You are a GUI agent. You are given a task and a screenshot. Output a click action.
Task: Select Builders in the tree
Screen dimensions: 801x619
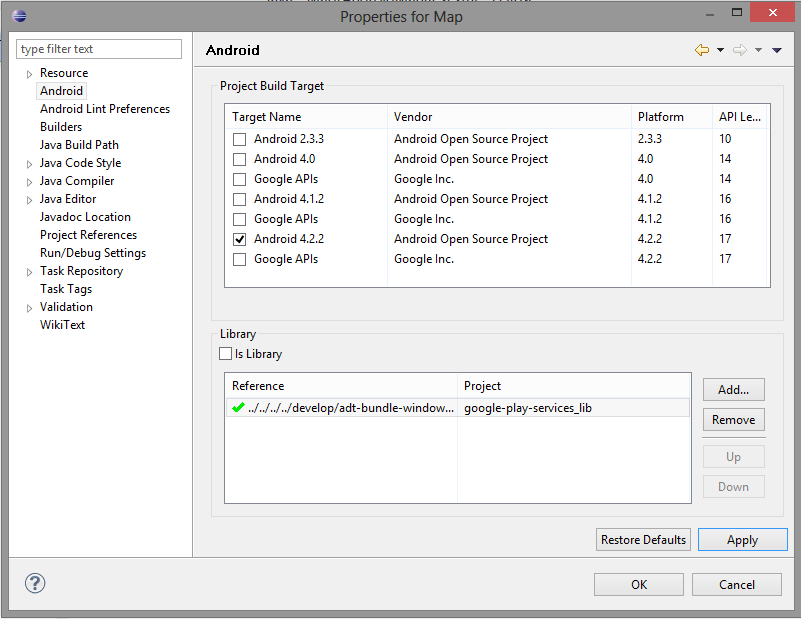(61, 127)
